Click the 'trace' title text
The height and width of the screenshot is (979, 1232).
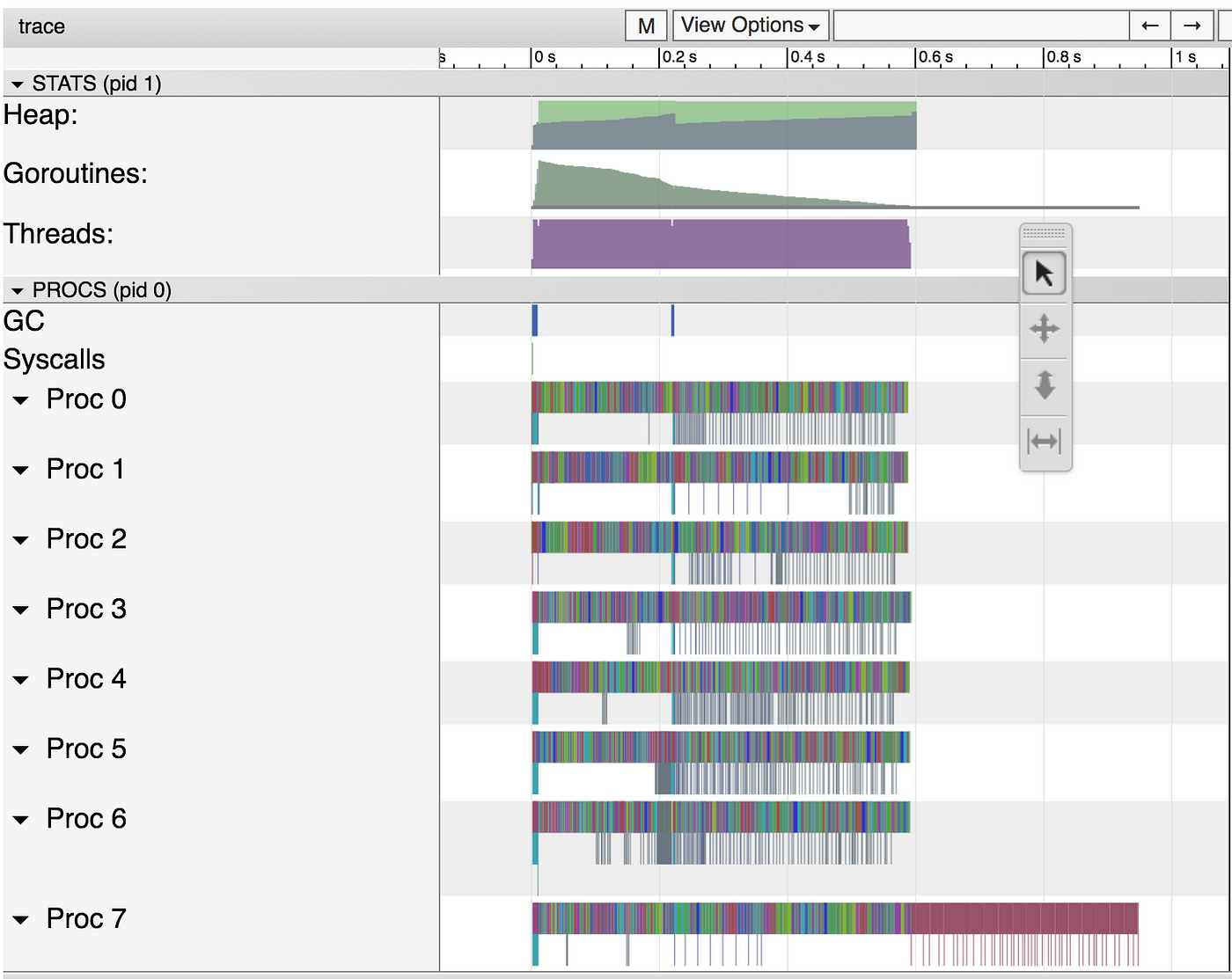click(41, 26)
